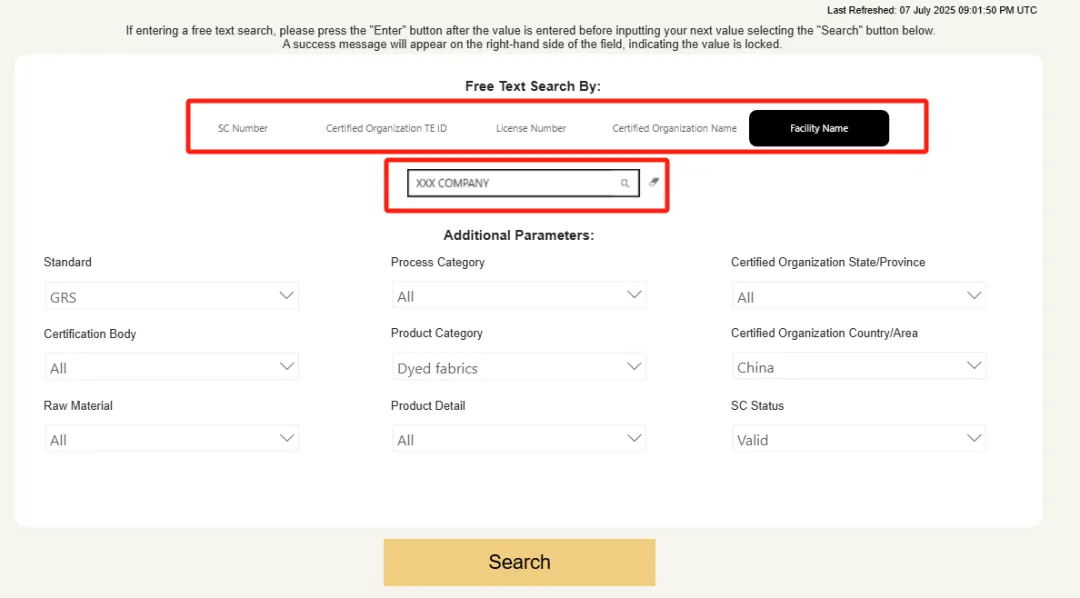1080x598 pixels.
Task: Click the yellow Search button
Action: [x=519, y=562]
